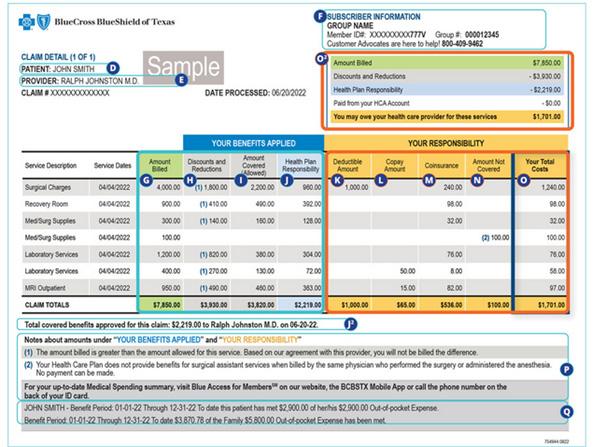Screen dimensions: 606x447
Task: Click the '304.00' health plan cell
Action: click(312, 254)
